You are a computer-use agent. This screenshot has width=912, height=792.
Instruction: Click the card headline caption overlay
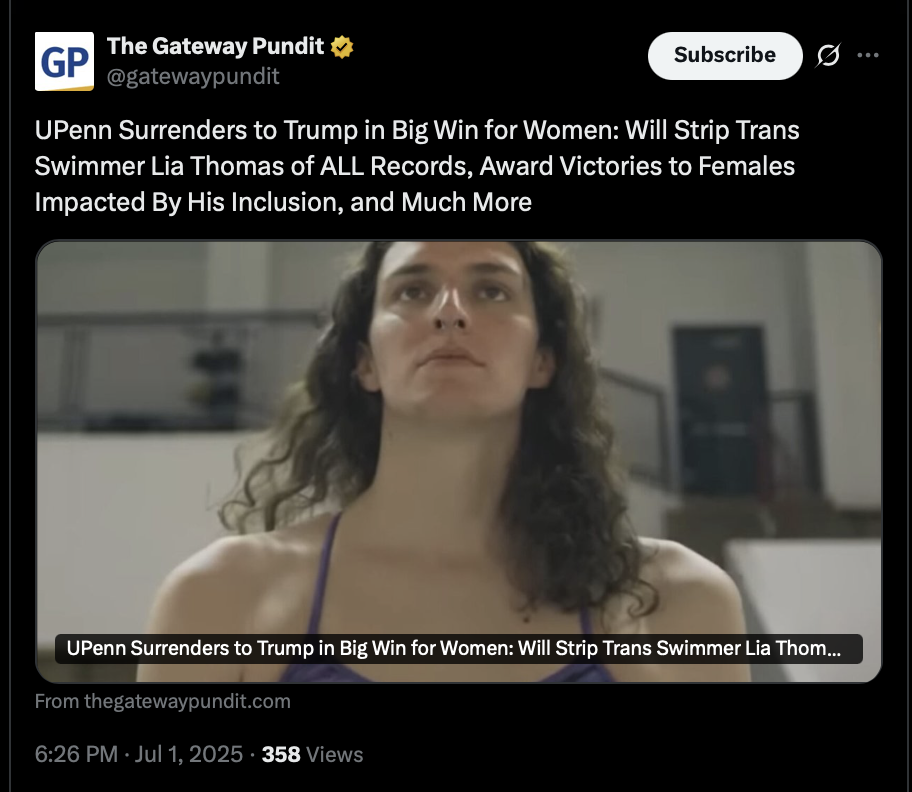tap(458, 648)
